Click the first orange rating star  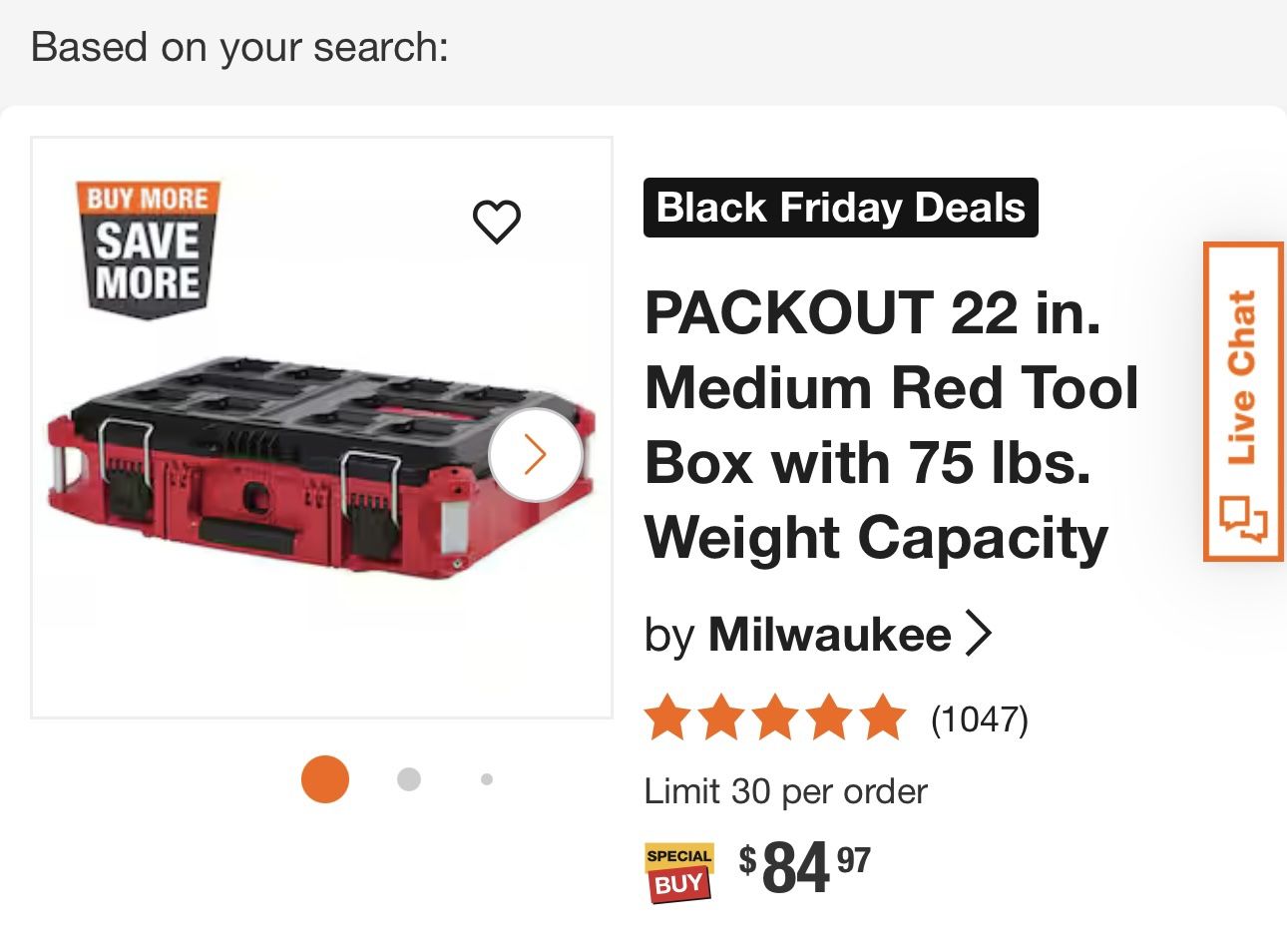[666, 718]
